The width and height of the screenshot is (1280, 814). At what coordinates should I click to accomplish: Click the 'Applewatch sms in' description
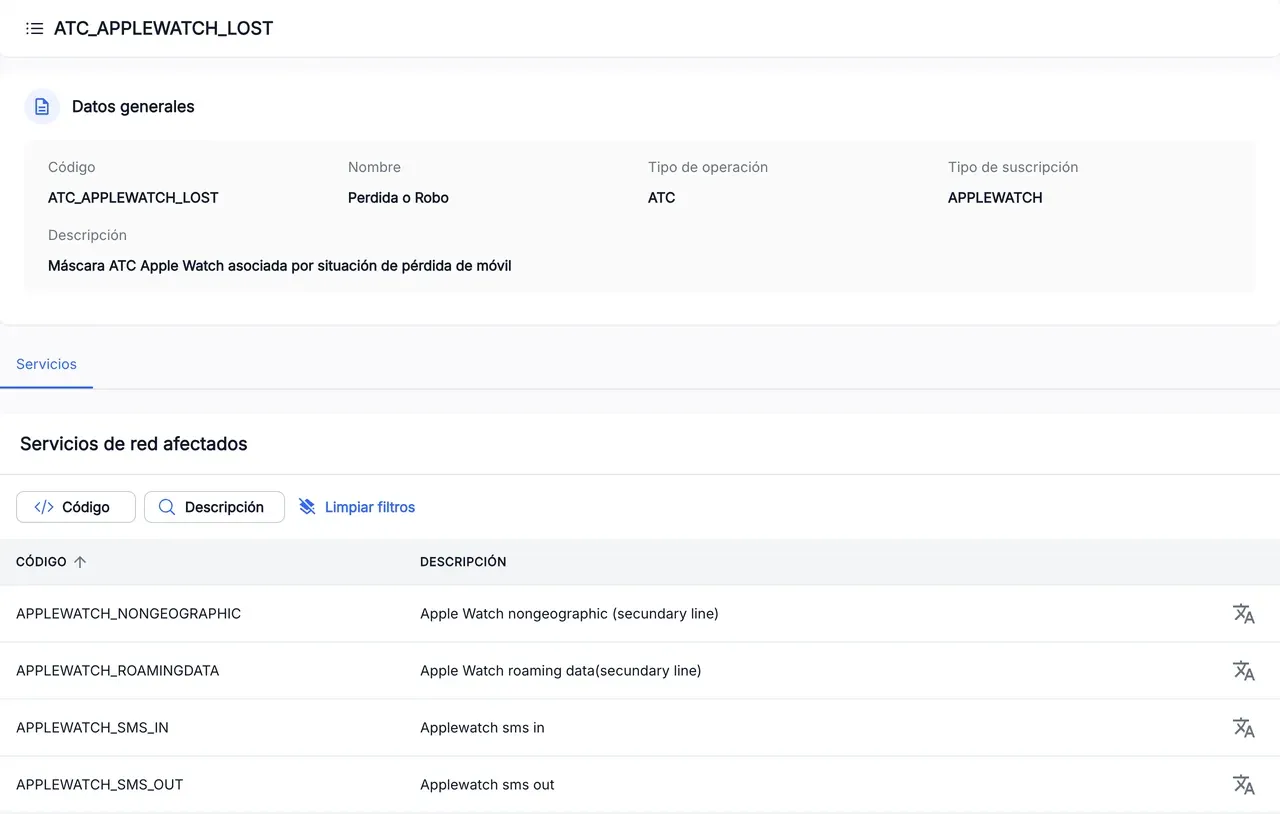[x=482, y=728]
